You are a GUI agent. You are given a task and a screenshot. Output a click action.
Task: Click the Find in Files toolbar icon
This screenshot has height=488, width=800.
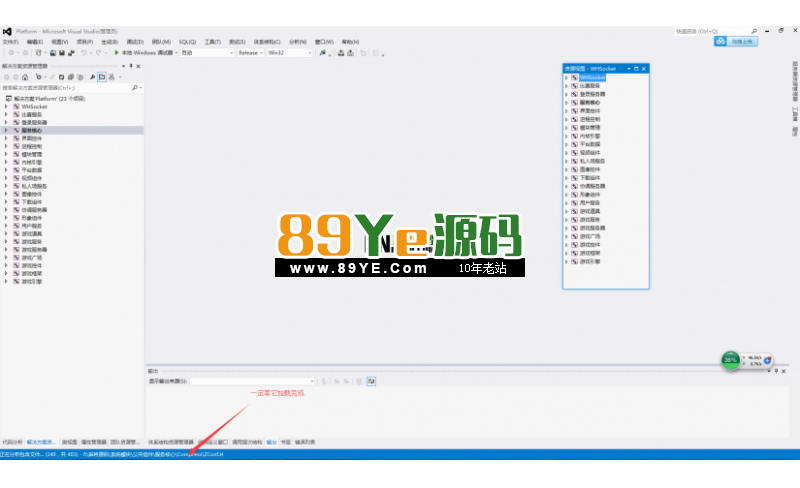[x=322, y=53]
